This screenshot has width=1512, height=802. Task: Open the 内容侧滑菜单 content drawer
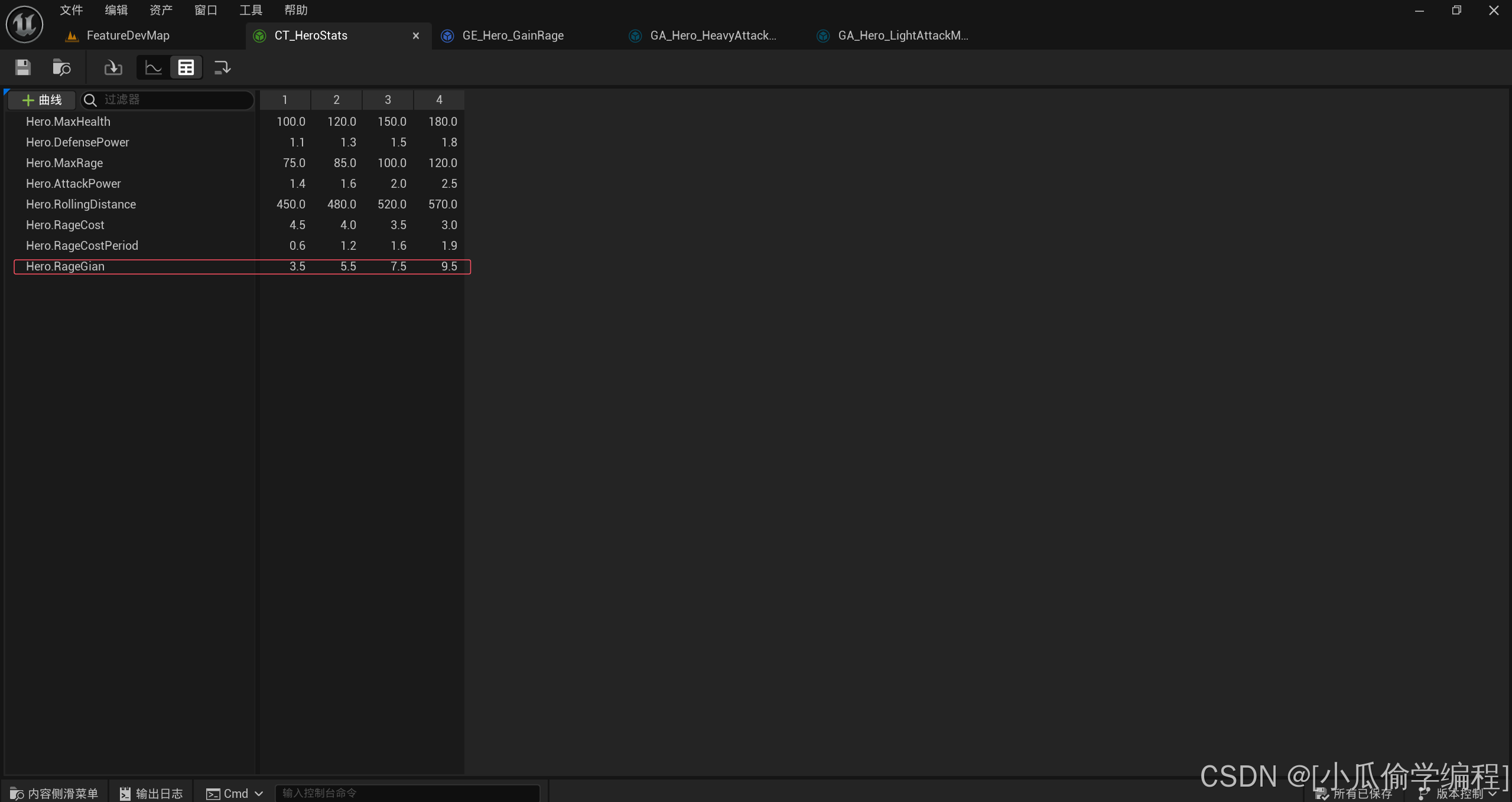54,793
